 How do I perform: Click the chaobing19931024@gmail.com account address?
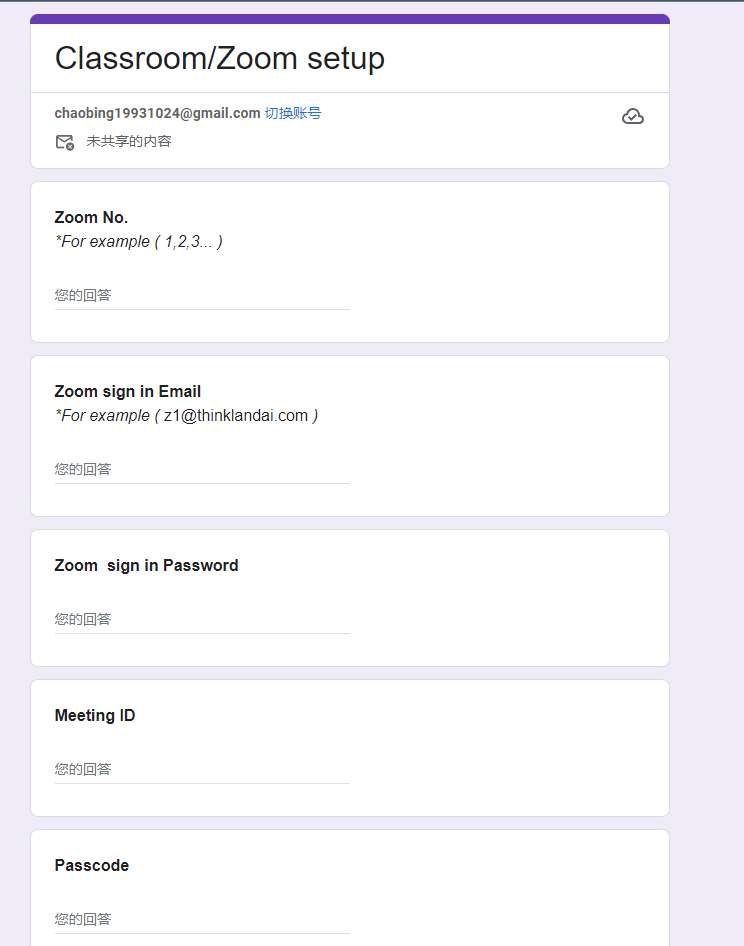click(x=157, y=113)
